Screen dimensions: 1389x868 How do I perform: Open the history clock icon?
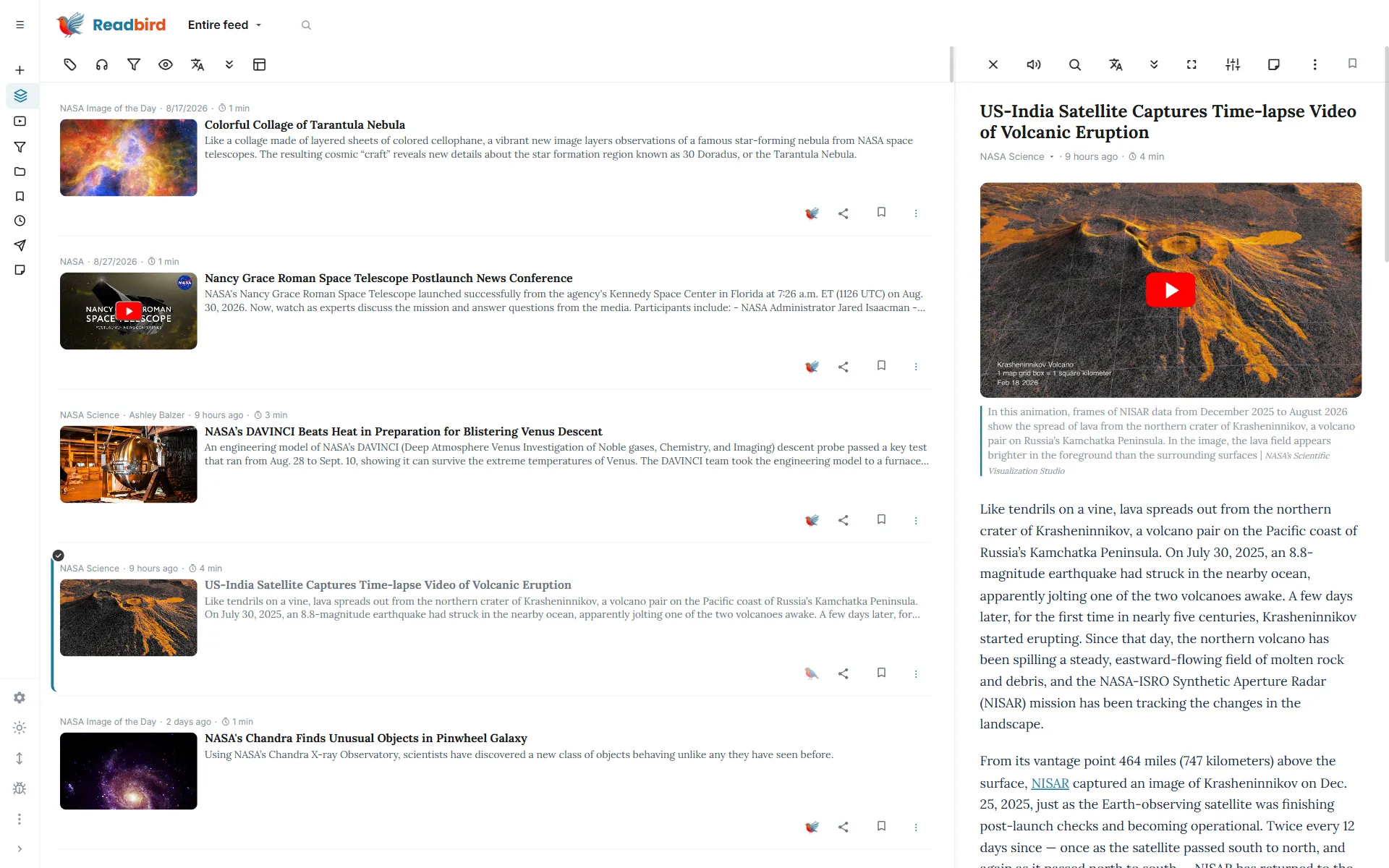(x=20, y=221)
